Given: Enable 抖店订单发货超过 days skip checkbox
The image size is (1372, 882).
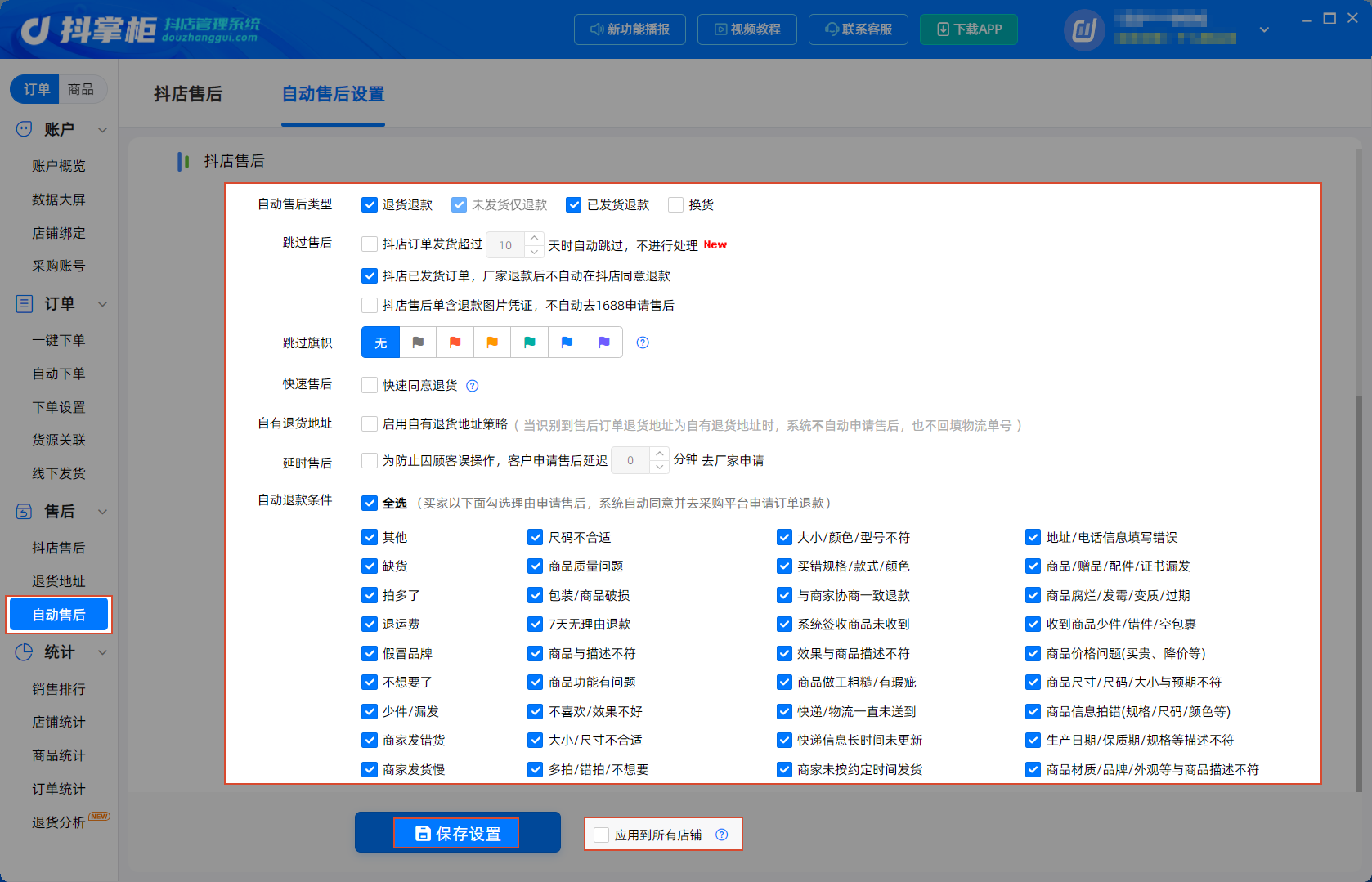Looking at the screenshot, I should [370, 244].
